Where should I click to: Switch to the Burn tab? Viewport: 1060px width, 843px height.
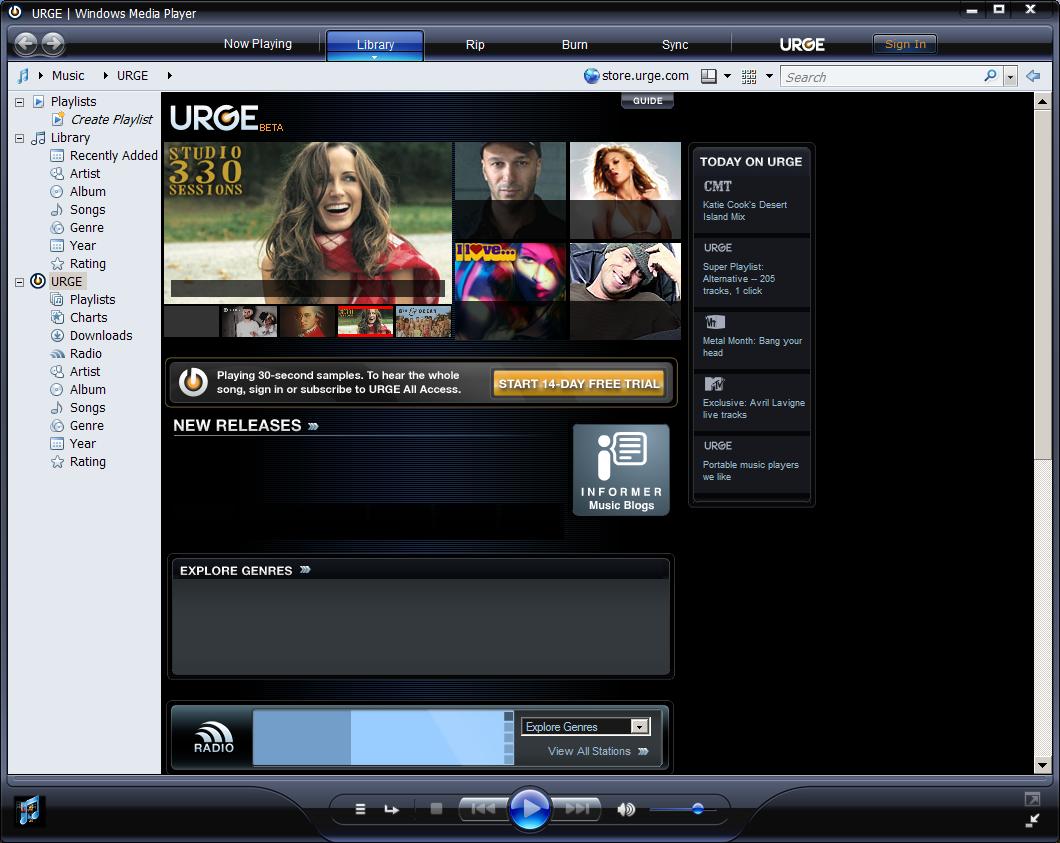click(x=575, y=45)
